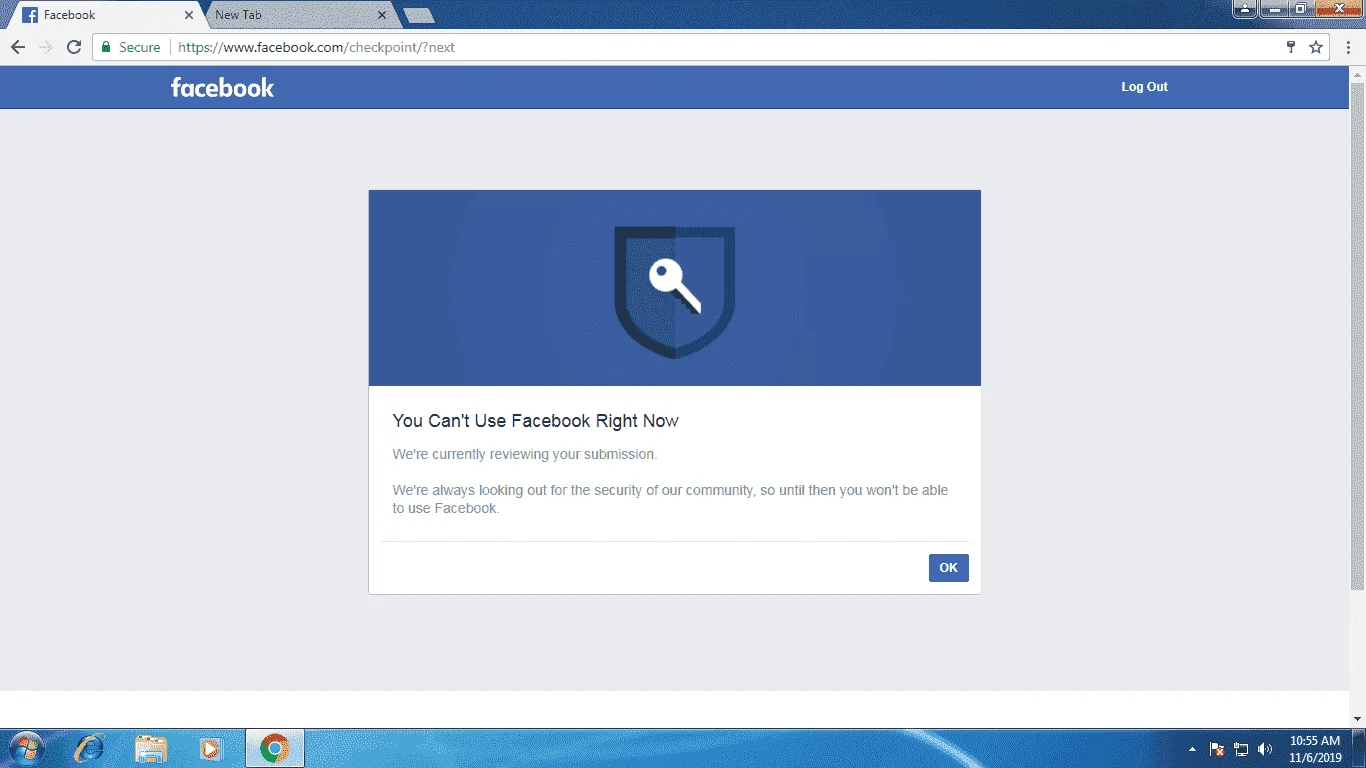Viewport: 1366px width, 768px height.
Task: Show hidden tray icons arrow
Action: (1192, 749)
